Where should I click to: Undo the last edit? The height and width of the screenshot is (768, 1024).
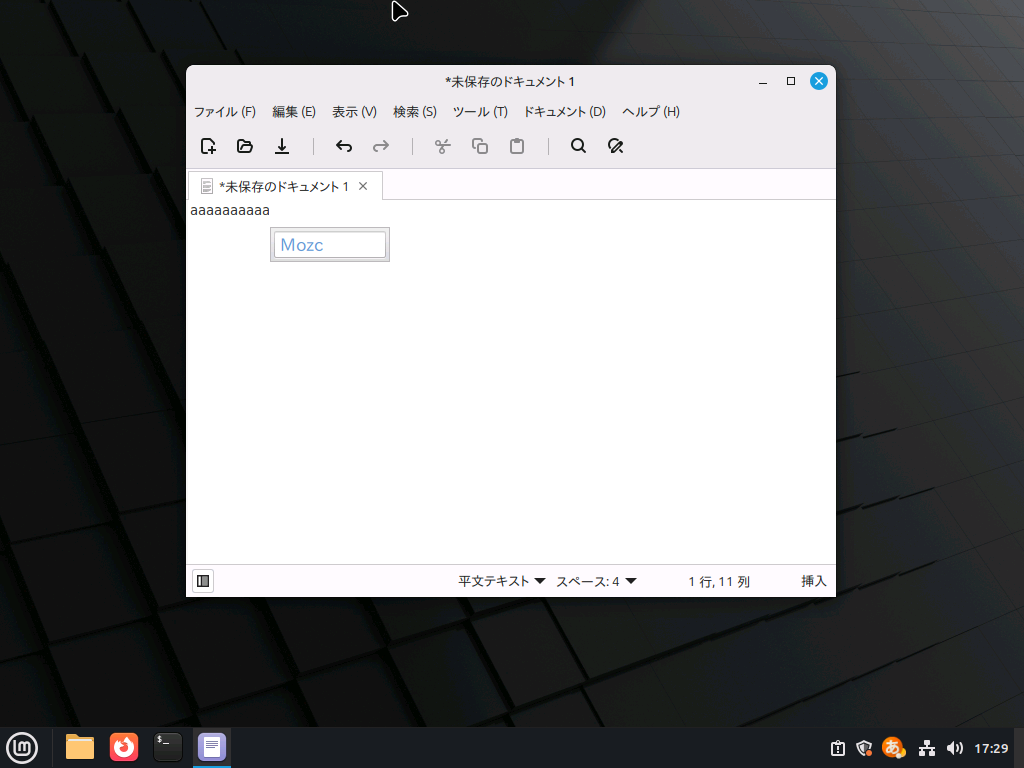click(x=344, y=146)
